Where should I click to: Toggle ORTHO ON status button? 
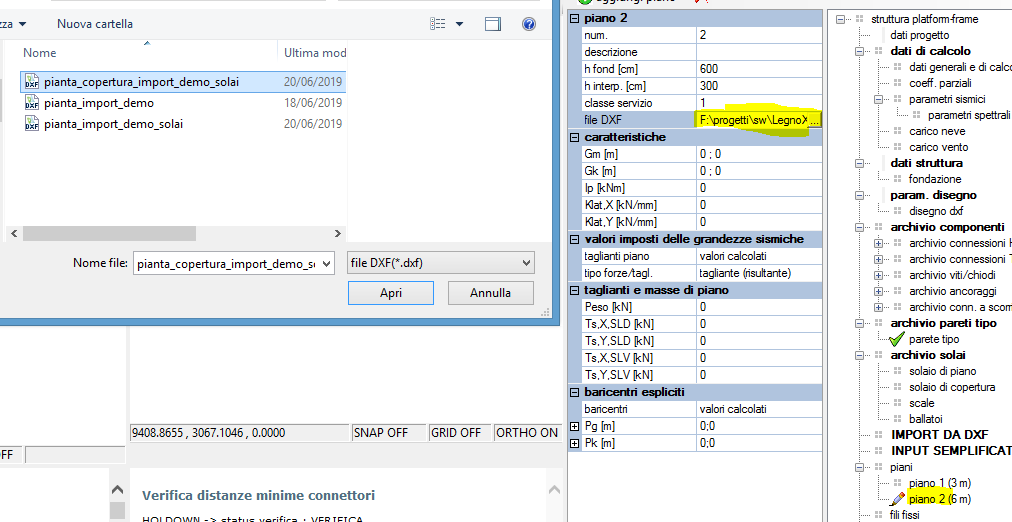(x=528, y=433)
